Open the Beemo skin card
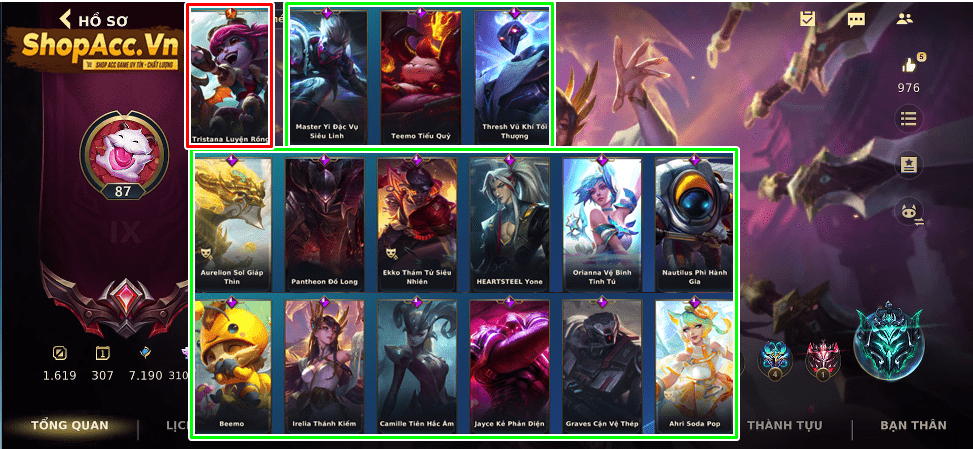Screen dimensions: 973x449 pyautogui.click(x=232, y=367)
